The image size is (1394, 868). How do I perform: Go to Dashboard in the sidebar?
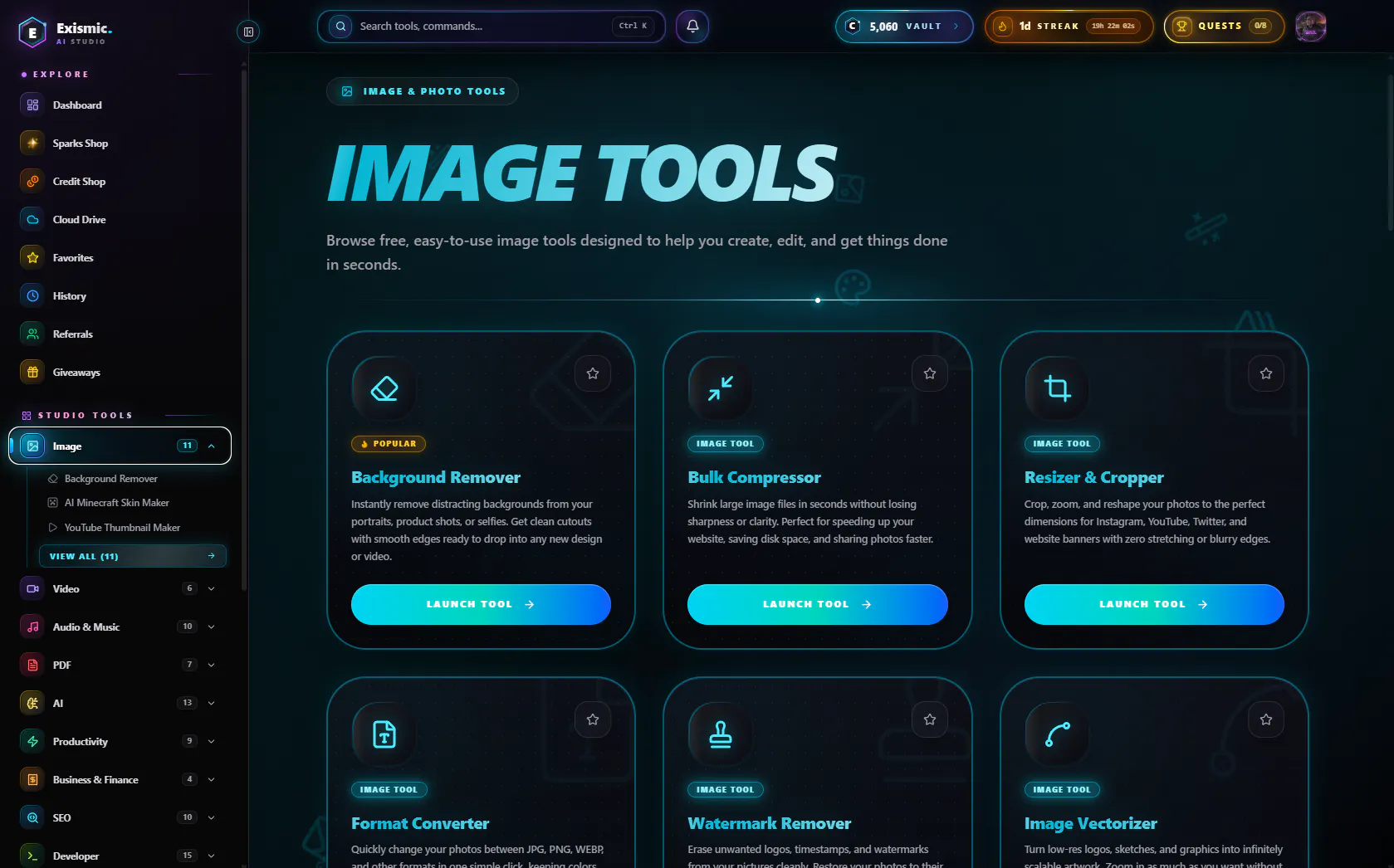coord(120,105)
